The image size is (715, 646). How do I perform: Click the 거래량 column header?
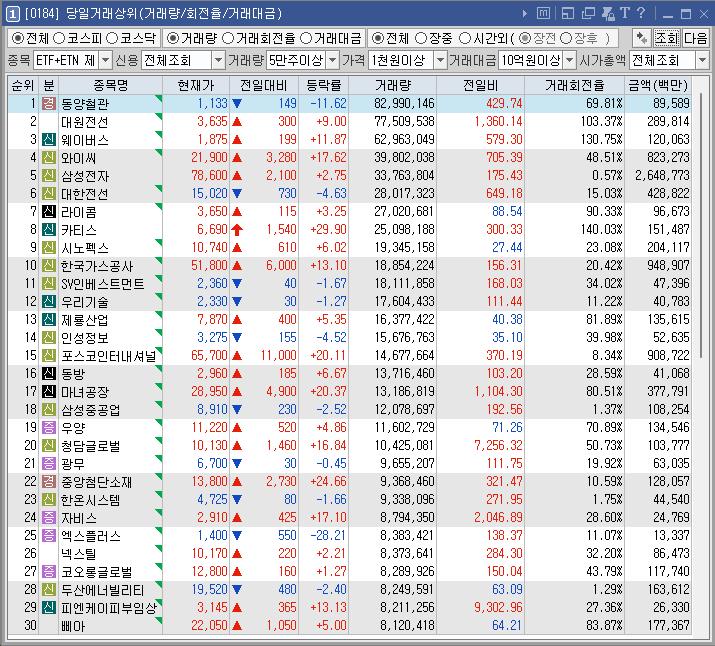click(x=393, y=85)
